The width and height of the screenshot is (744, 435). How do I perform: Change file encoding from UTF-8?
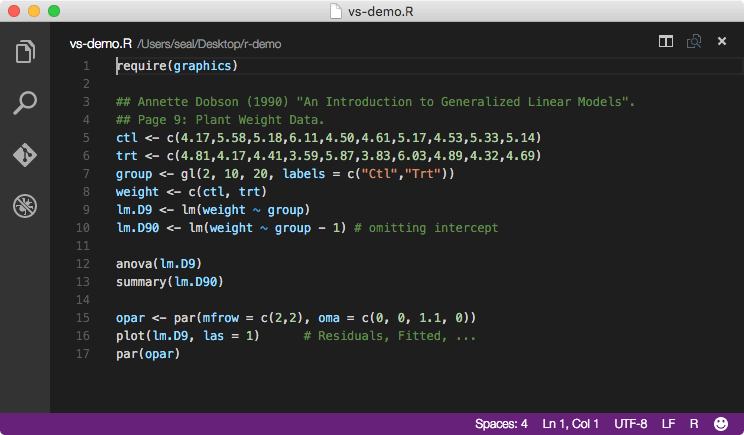[632, 424]
